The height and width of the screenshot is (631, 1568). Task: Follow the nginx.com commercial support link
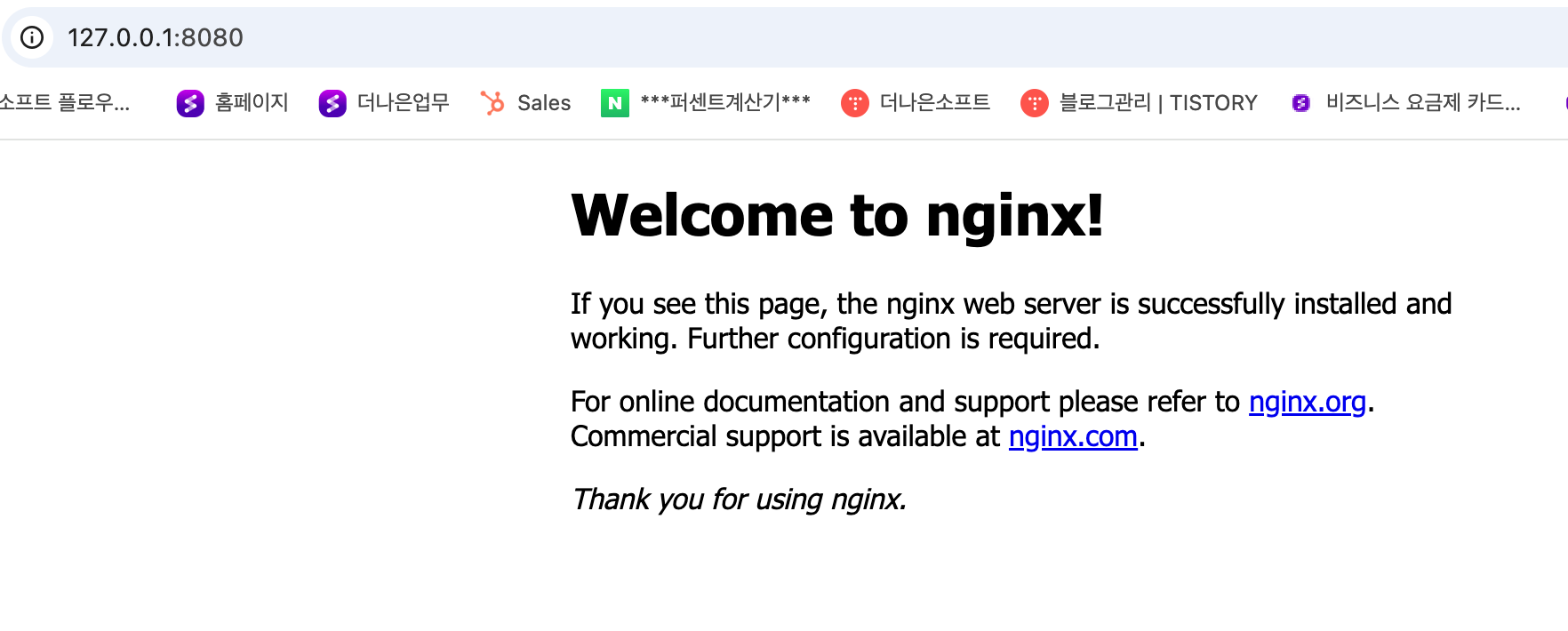pos(1073,436)
